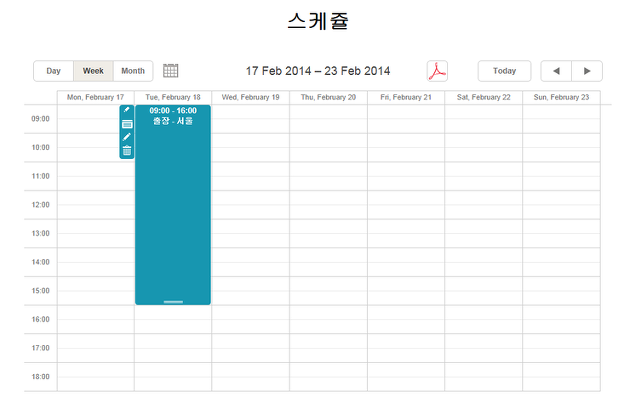This screenshot has width=630, height=415.
Task: Click the 12:00 time label
Action: [41, 205]
